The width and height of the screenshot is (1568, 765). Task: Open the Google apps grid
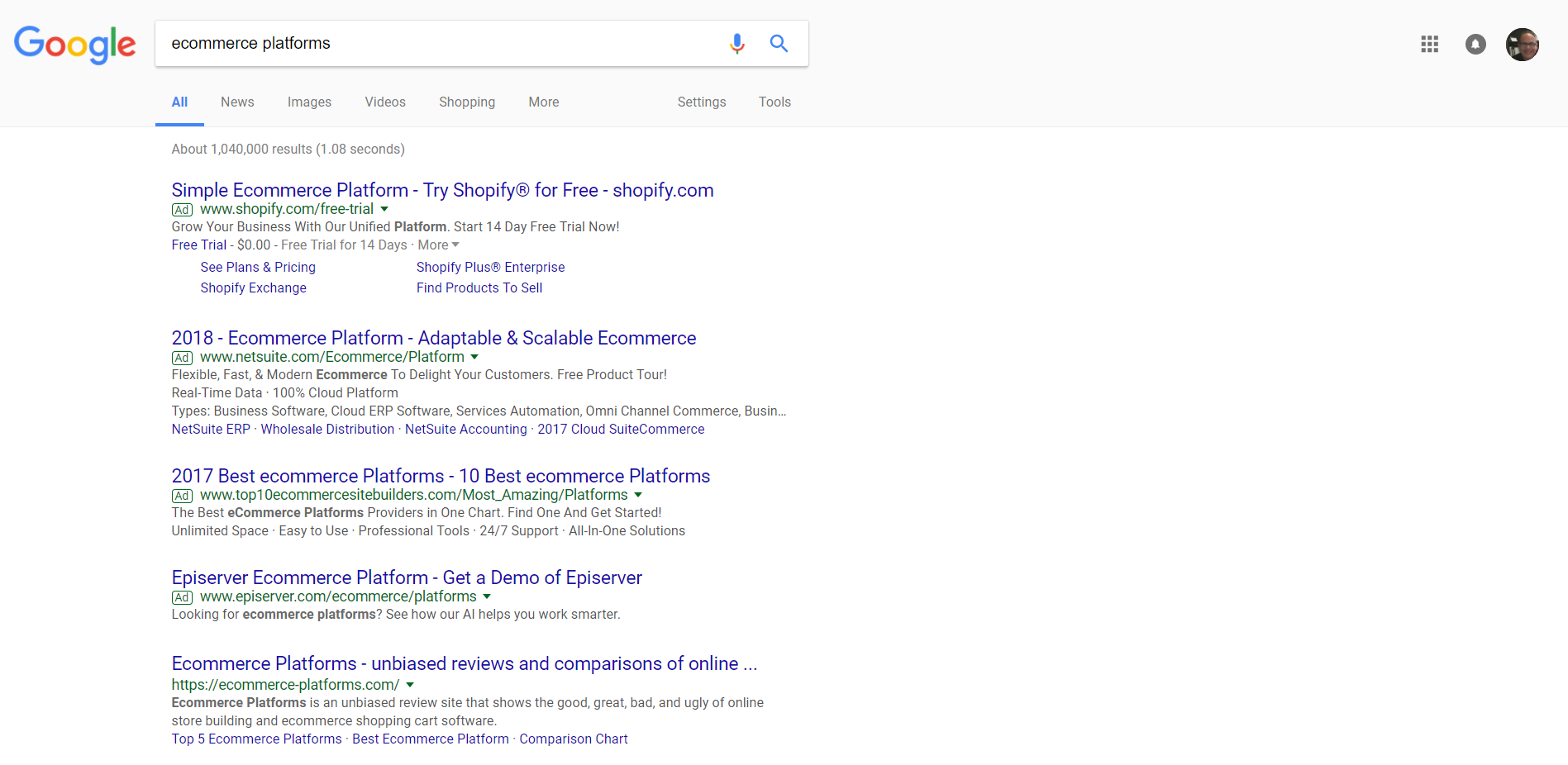(1430, 44)
